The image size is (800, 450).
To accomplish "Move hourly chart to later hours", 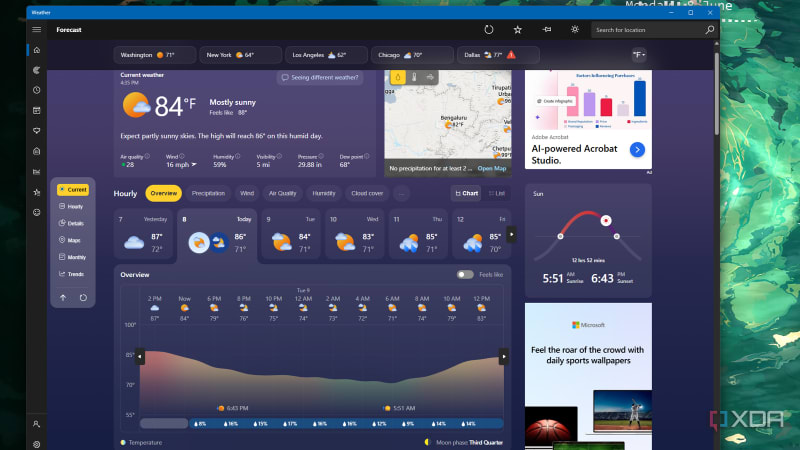I will point(504,356).
